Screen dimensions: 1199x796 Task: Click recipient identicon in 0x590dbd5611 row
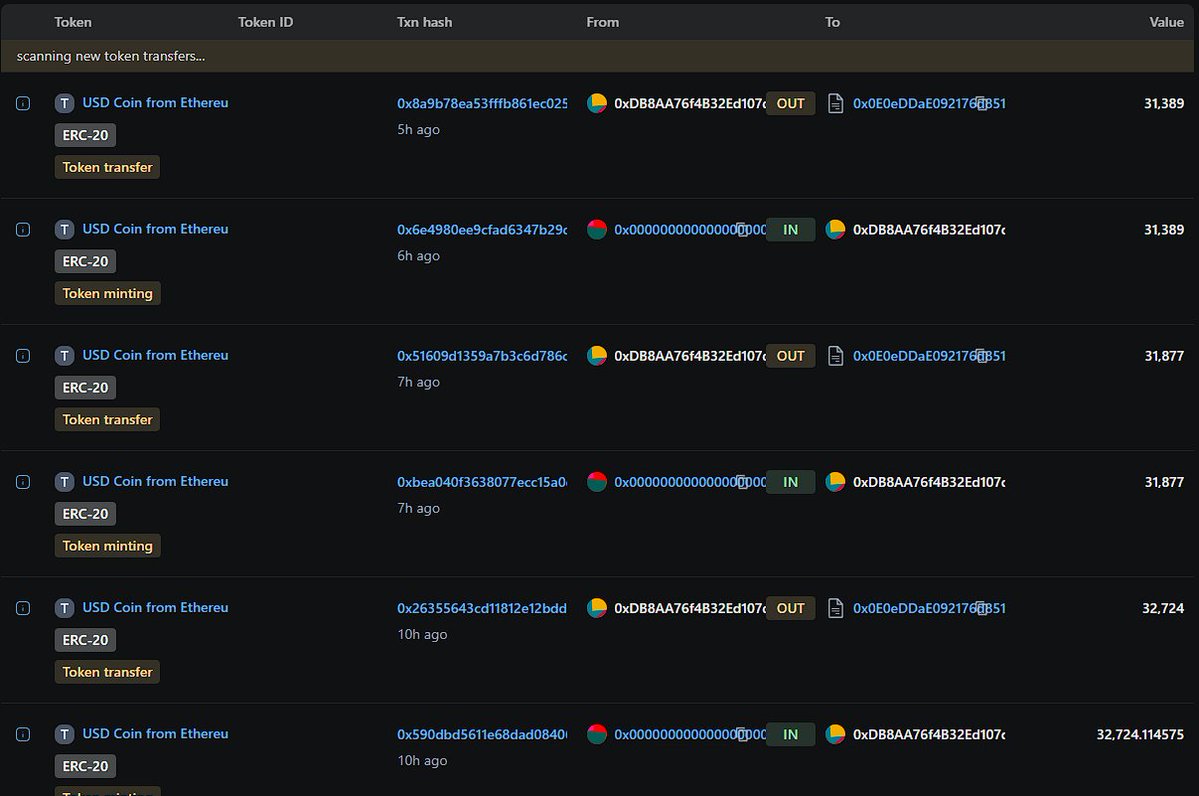coord(836,734)
